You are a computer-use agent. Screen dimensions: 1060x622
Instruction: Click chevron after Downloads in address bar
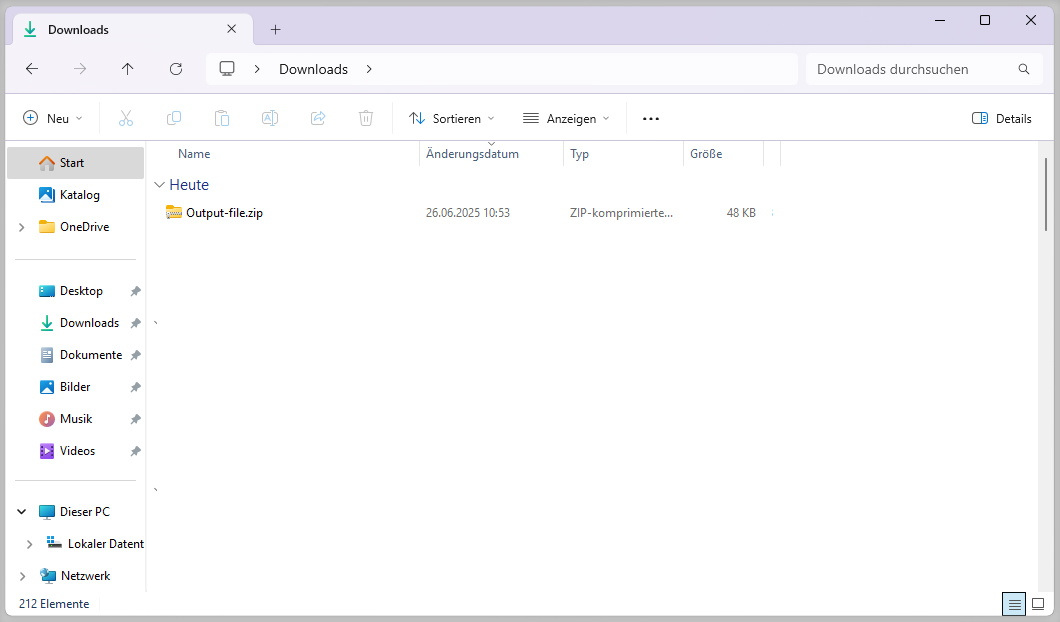coord(369,69)
